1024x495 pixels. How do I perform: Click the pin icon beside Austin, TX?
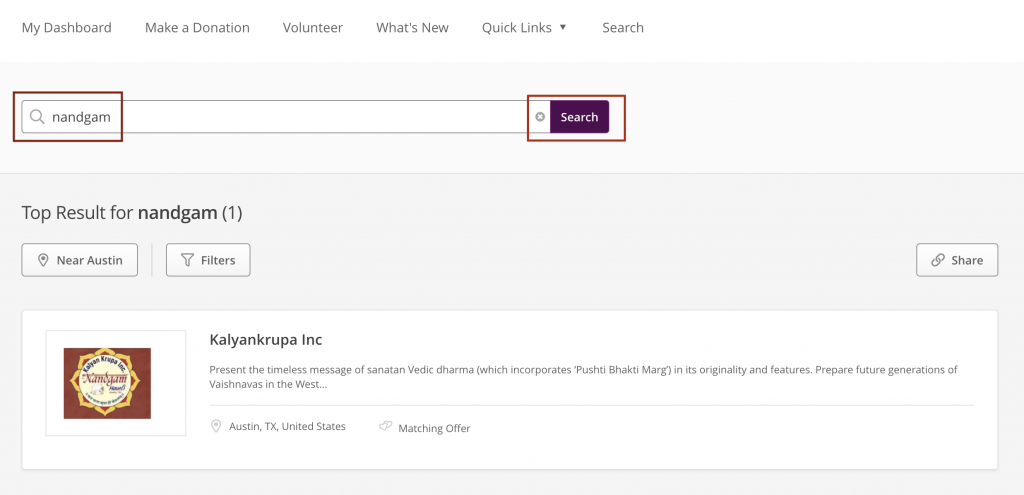click(x=216, y=427)
